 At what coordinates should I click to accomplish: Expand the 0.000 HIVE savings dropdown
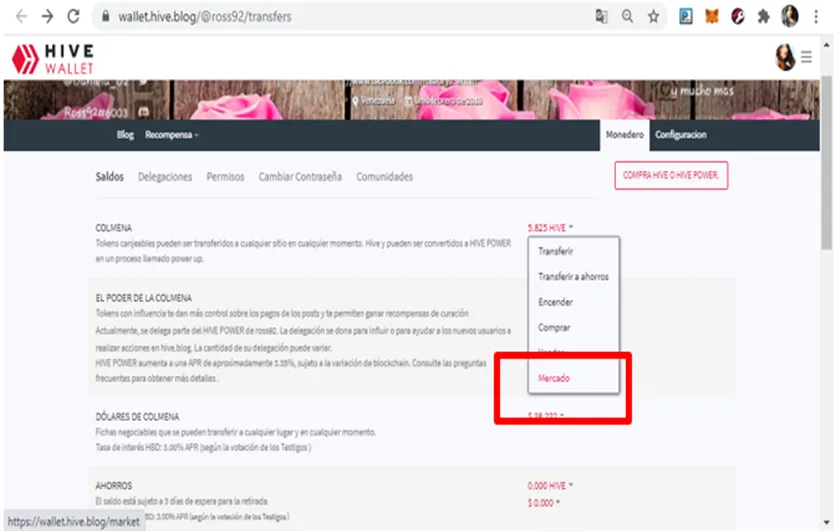click(551, 486)
